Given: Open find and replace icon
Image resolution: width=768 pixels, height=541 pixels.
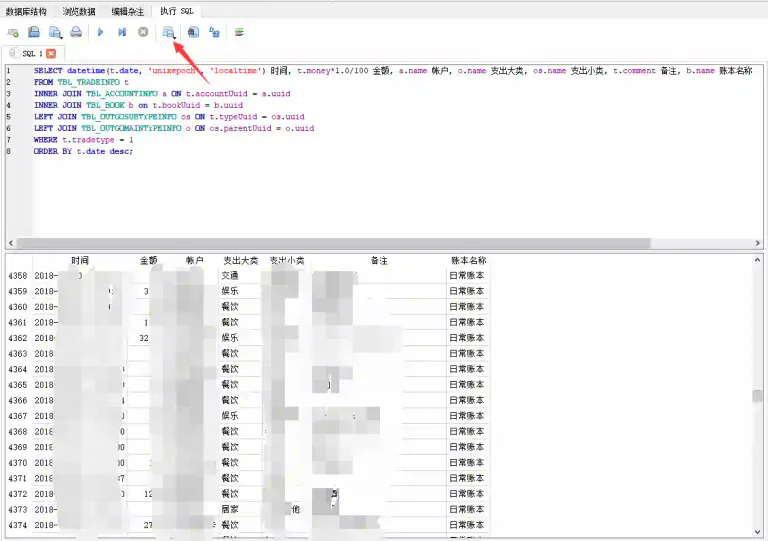Looking at the screenshot, I should [x=214, y=32].
